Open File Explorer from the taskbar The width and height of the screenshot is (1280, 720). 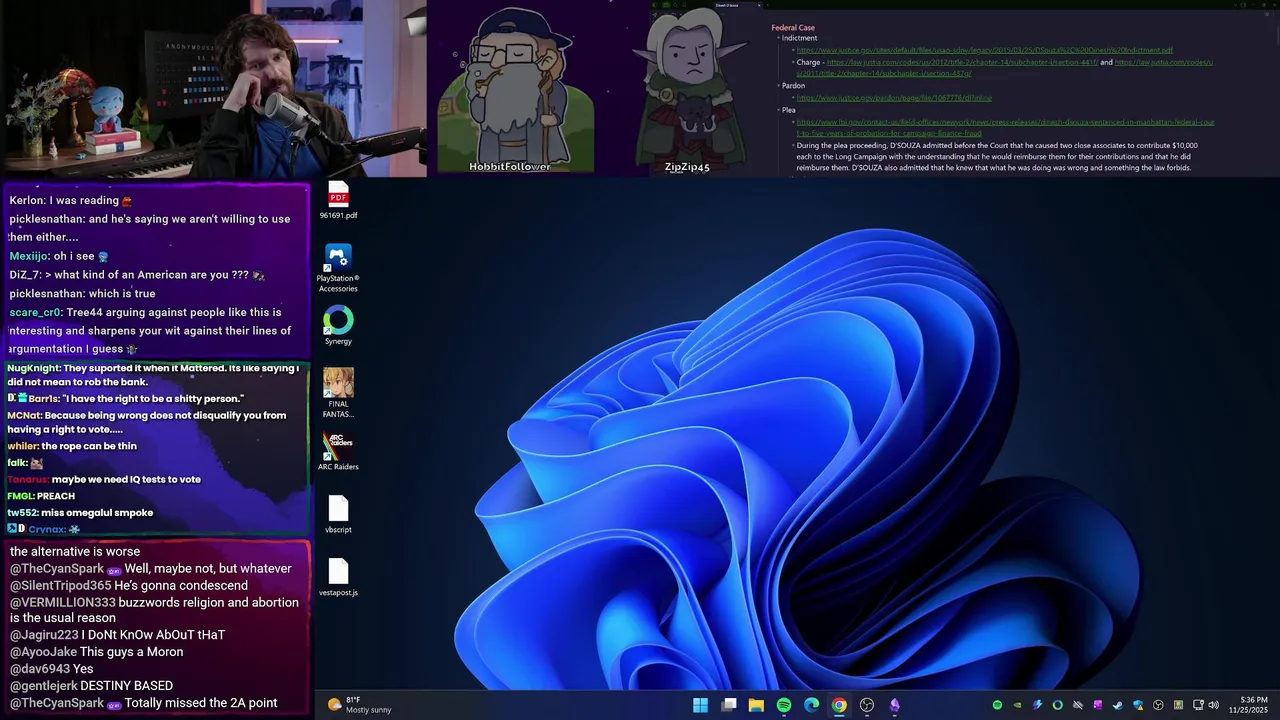click(x=756, y=705)
